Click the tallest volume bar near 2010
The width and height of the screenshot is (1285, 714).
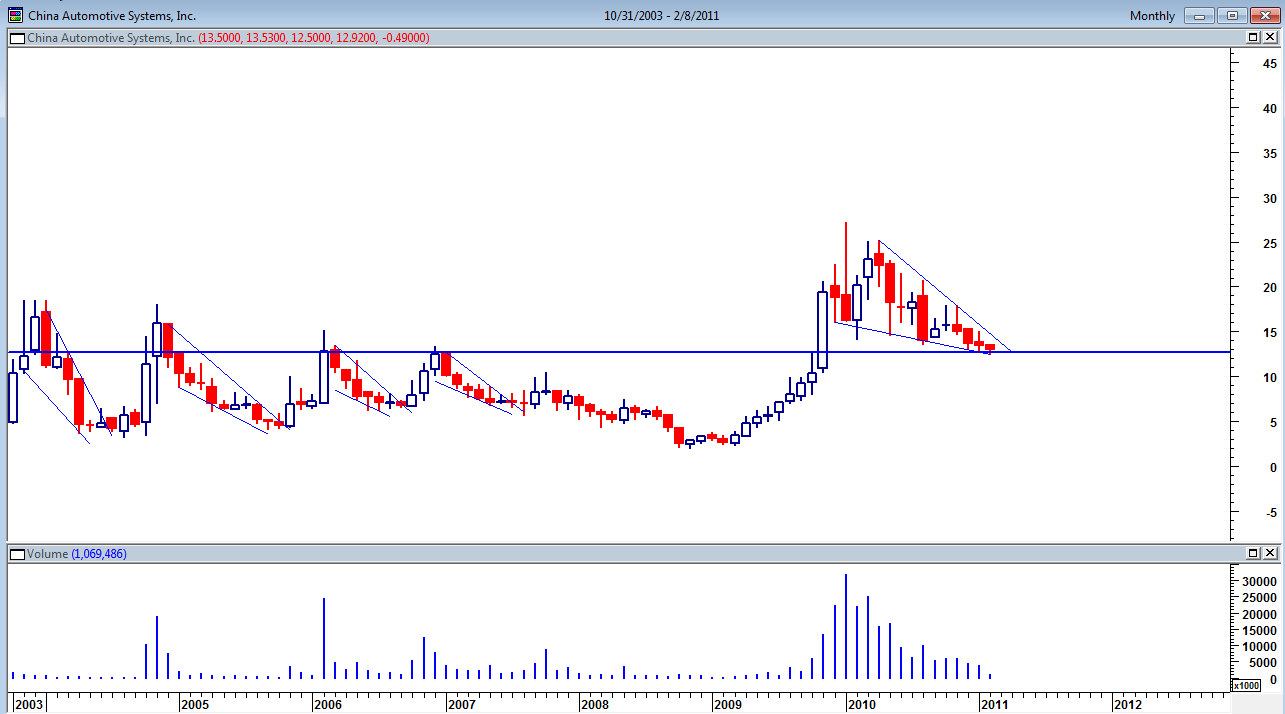(x=846, y=626)
